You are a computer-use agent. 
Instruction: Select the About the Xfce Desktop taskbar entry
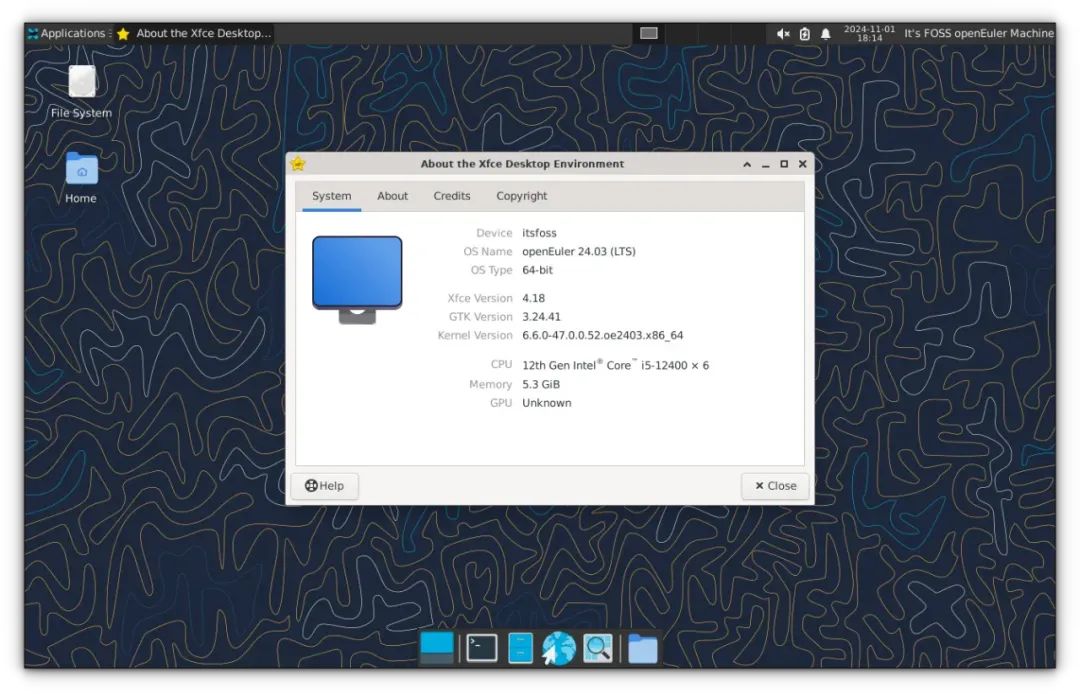coord(194,33)
